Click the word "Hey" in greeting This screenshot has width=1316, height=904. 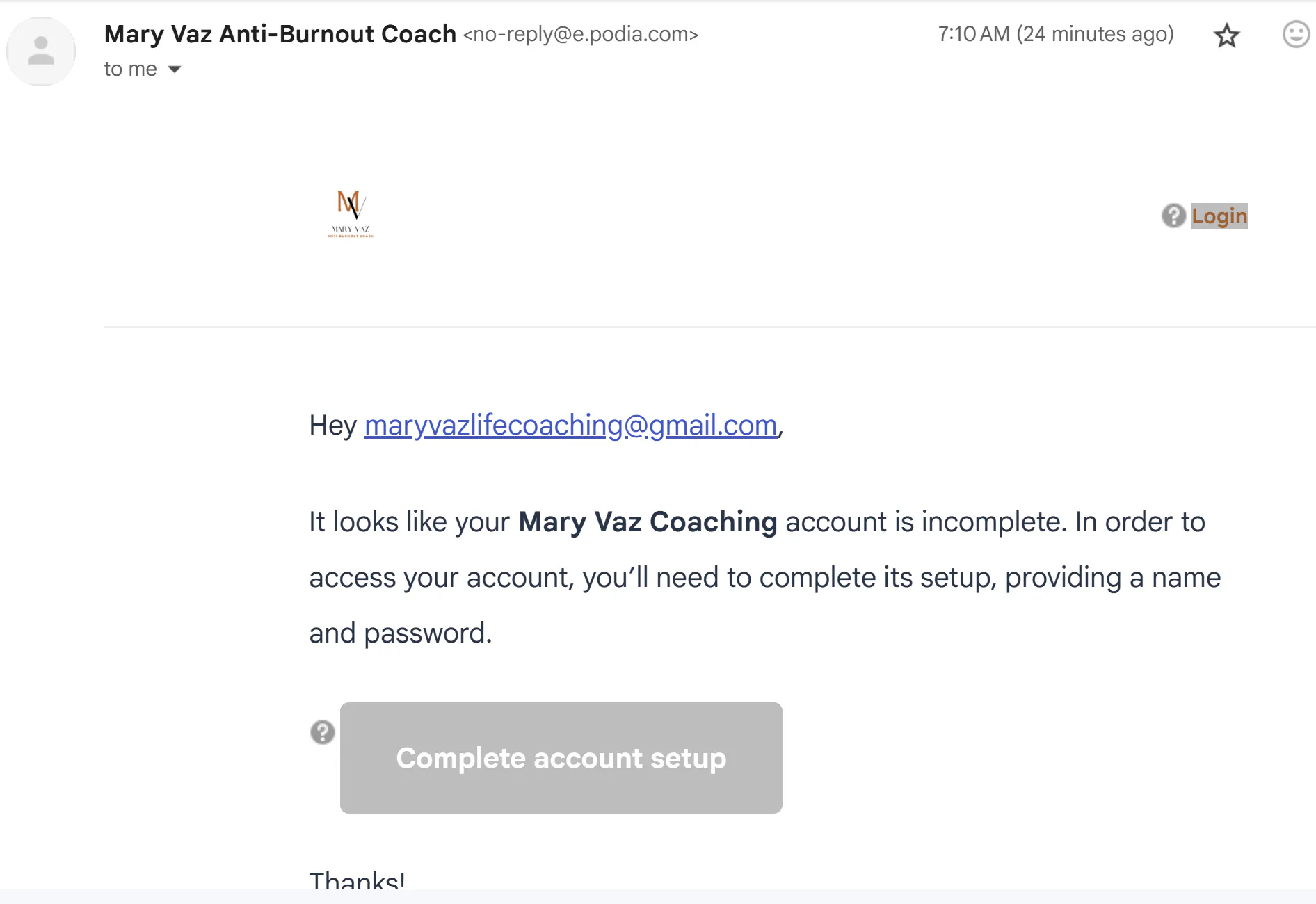tap(332, 426)
